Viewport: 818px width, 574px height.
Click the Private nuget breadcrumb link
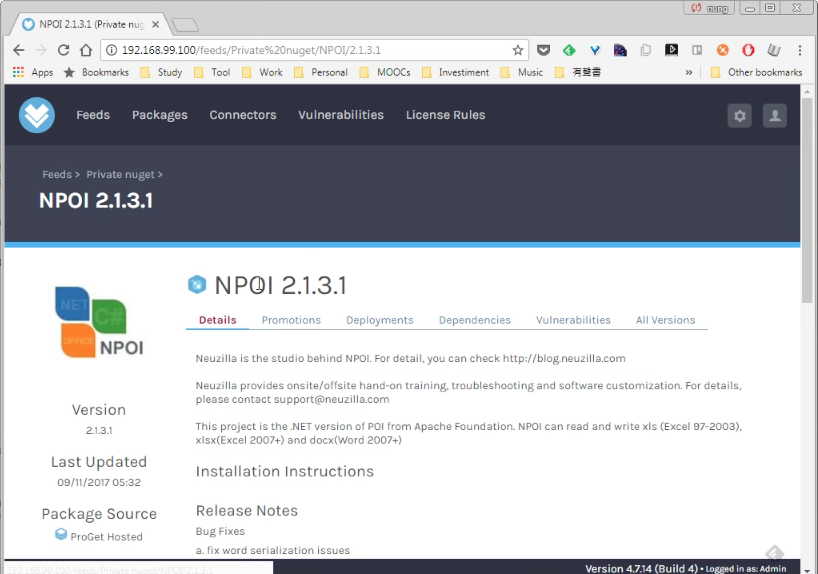pos(121,174)
